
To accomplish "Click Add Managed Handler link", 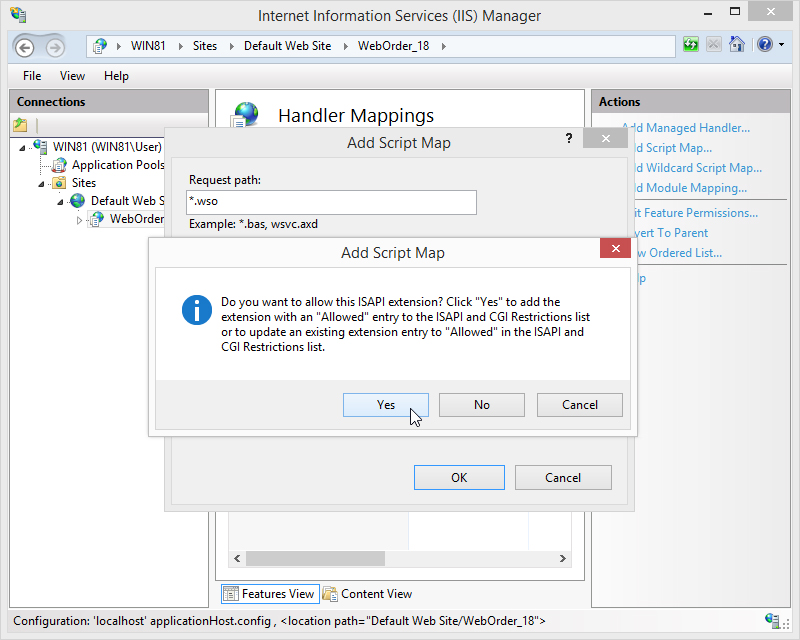I will pos(686,128).
